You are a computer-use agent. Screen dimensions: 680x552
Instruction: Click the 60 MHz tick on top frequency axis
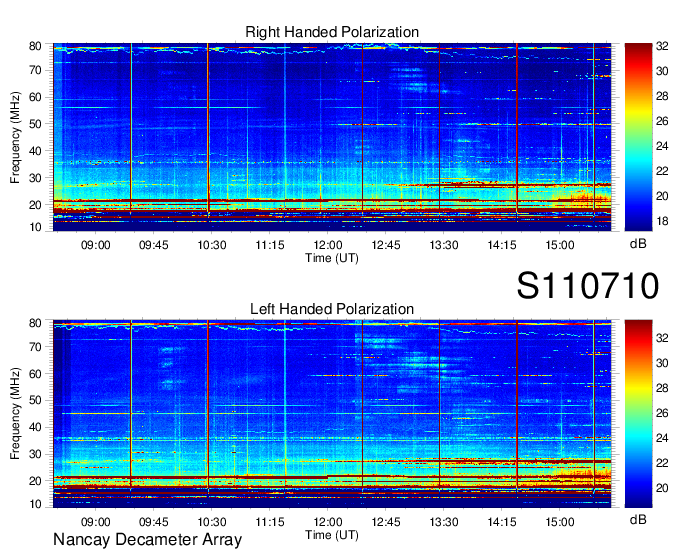coord(35,97)
